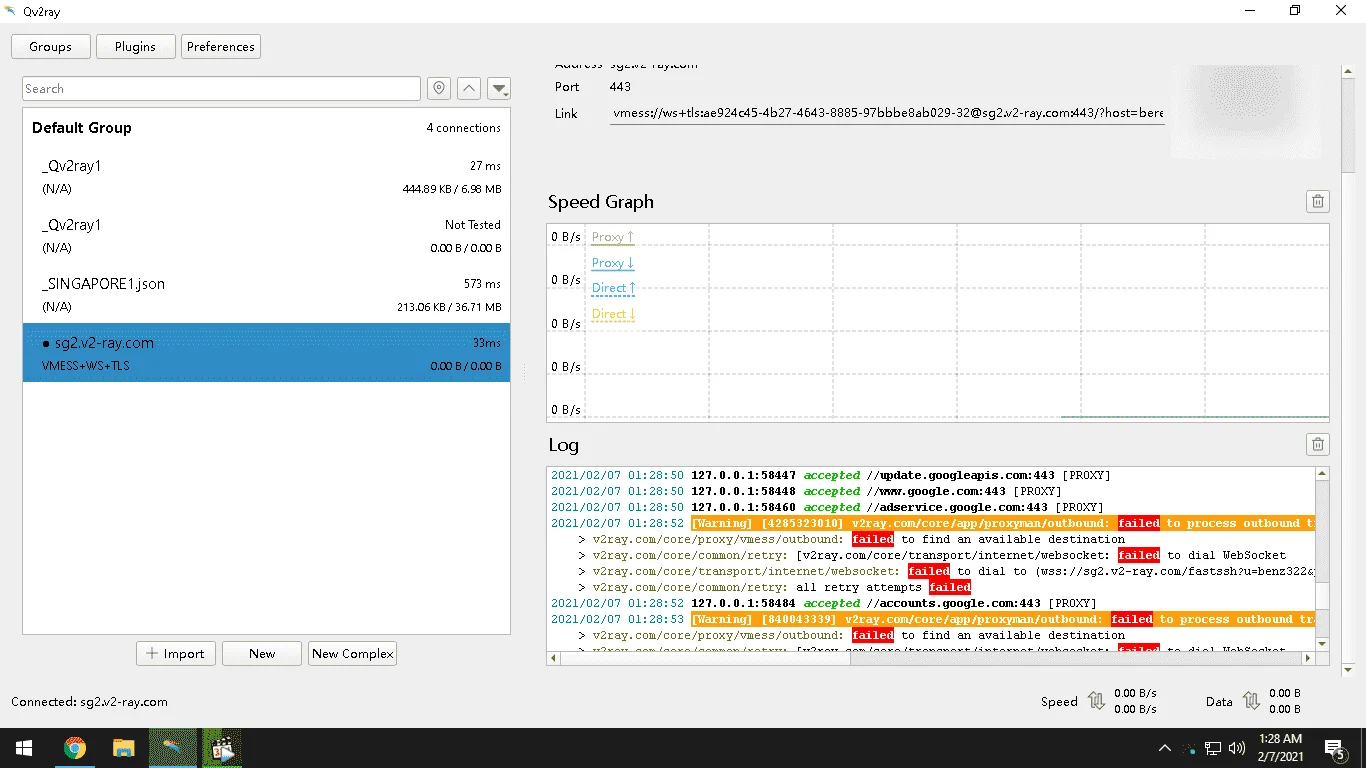
Task: Select the Default Group header
Action: pyautogui.click(x=266, y=127)
